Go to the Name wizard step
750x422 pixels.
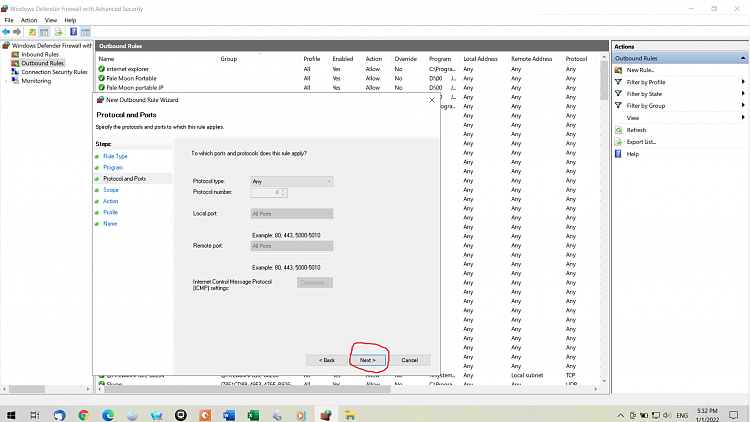[x=110, y=224]
